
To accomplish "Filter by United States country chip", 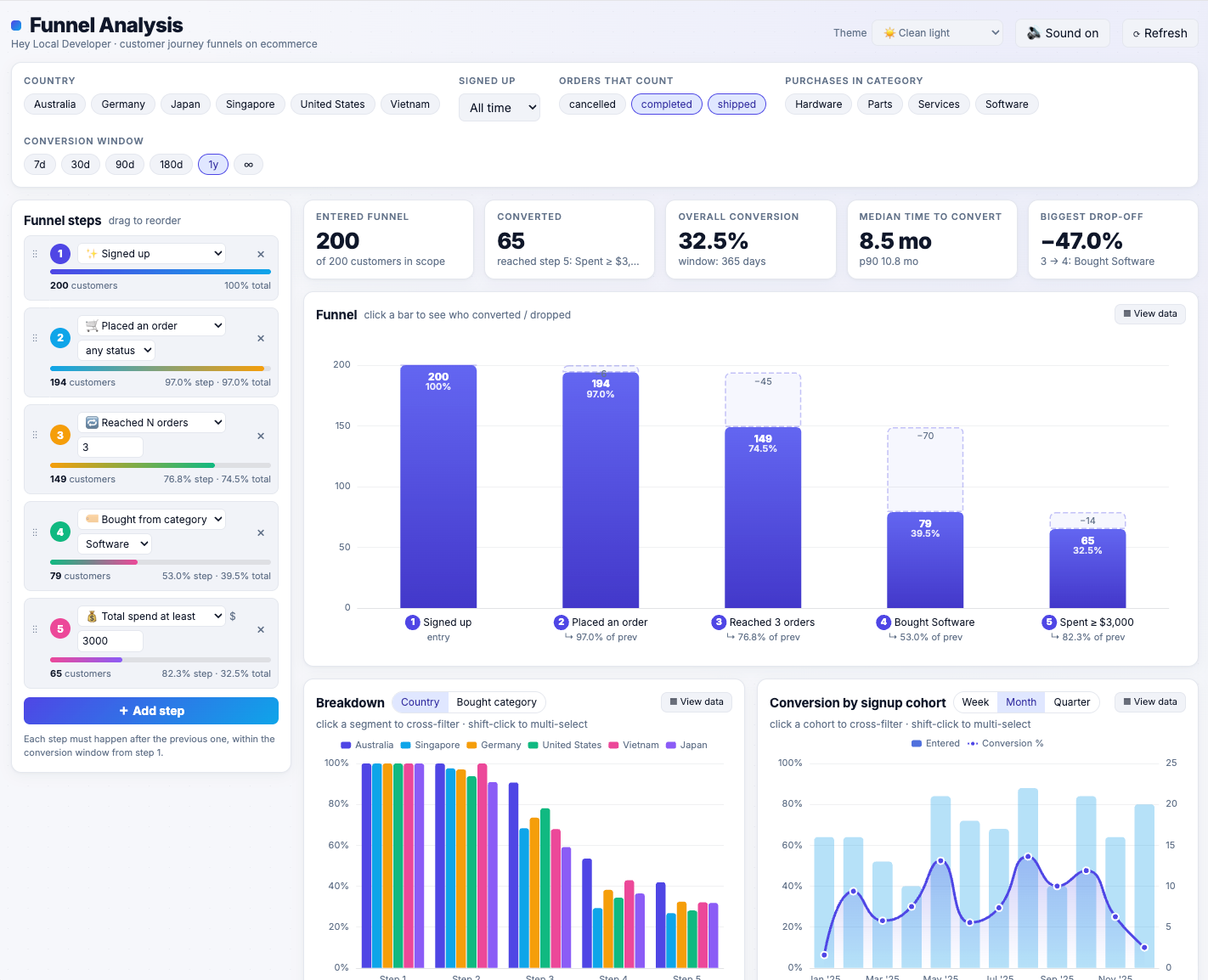I will click(332, 104).
